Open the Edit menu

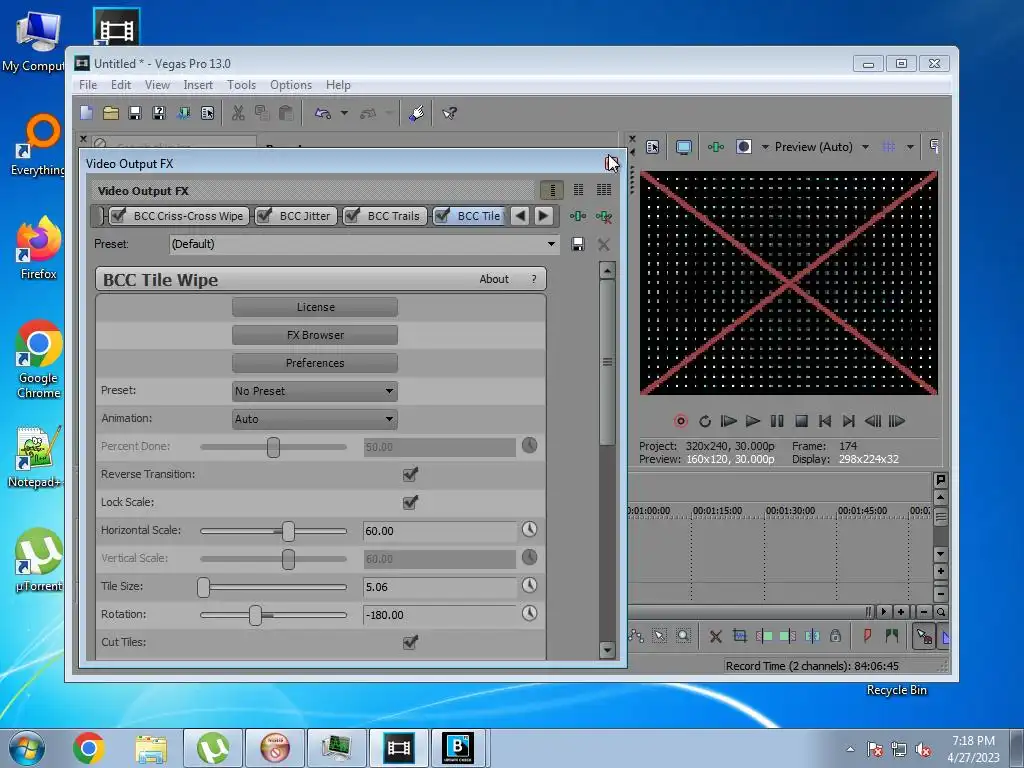[121, 85]
